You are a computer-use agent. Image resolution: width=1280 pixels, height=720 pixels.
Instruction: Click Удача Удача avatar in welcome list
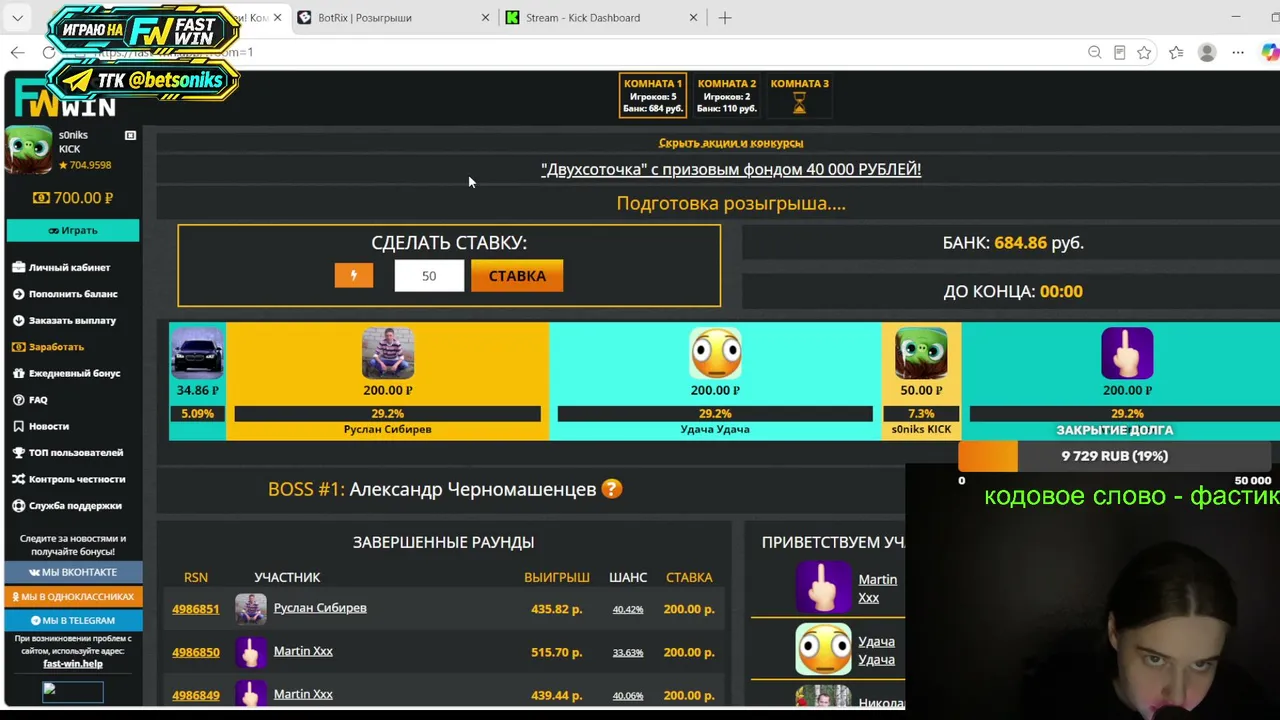pyautogui.click(x=823, y=648)
